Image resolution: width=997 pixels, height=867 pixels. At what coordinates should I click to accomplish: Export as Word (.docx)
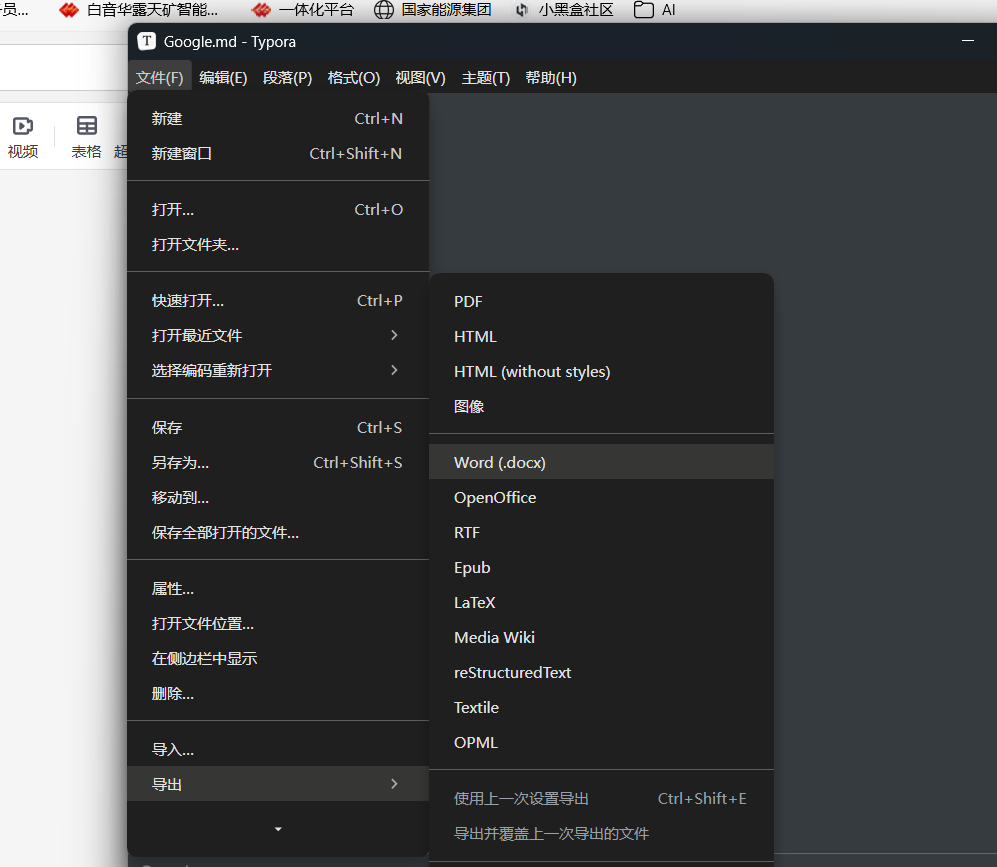tap(602, 462)
